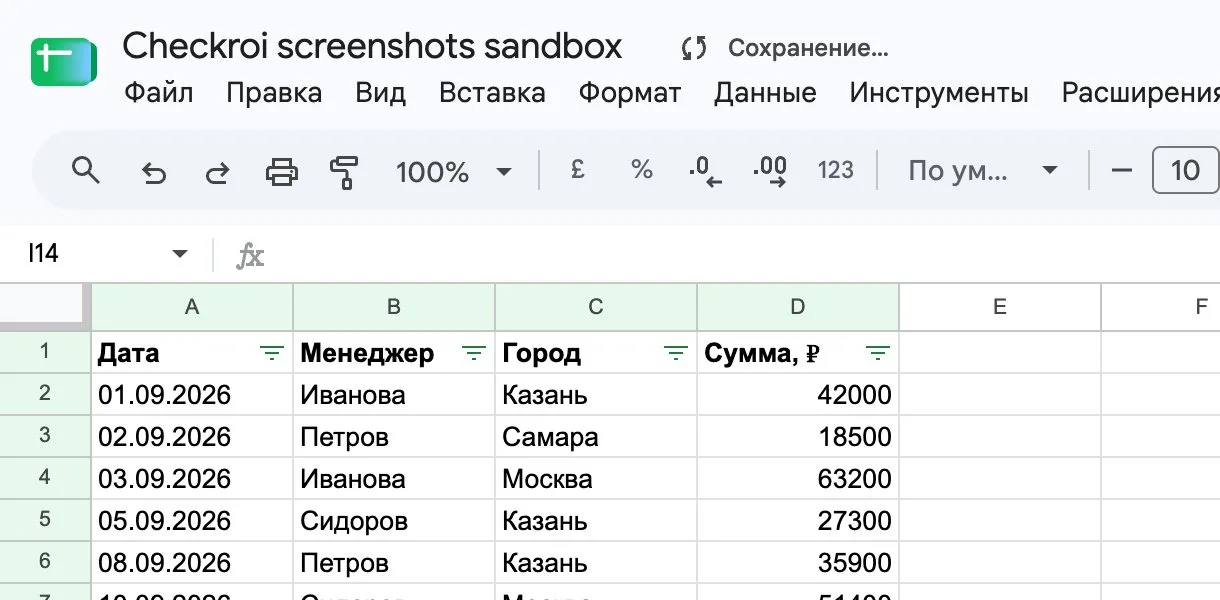This screenshot has width=1220, height=600.
Task: Select column E header
Action: click(x=1000, y=307)
